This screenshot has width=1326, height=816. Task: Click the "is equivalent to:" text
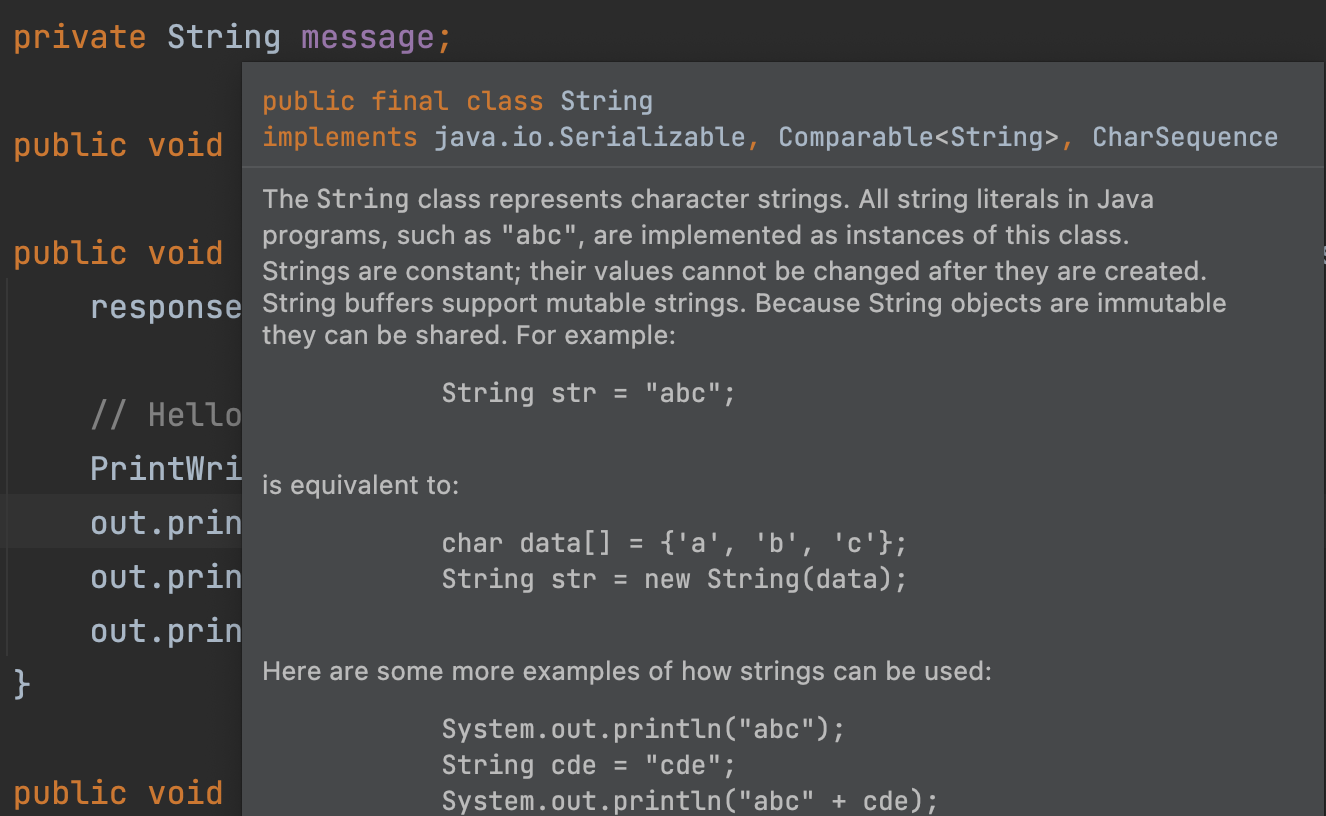pos(360,486)
